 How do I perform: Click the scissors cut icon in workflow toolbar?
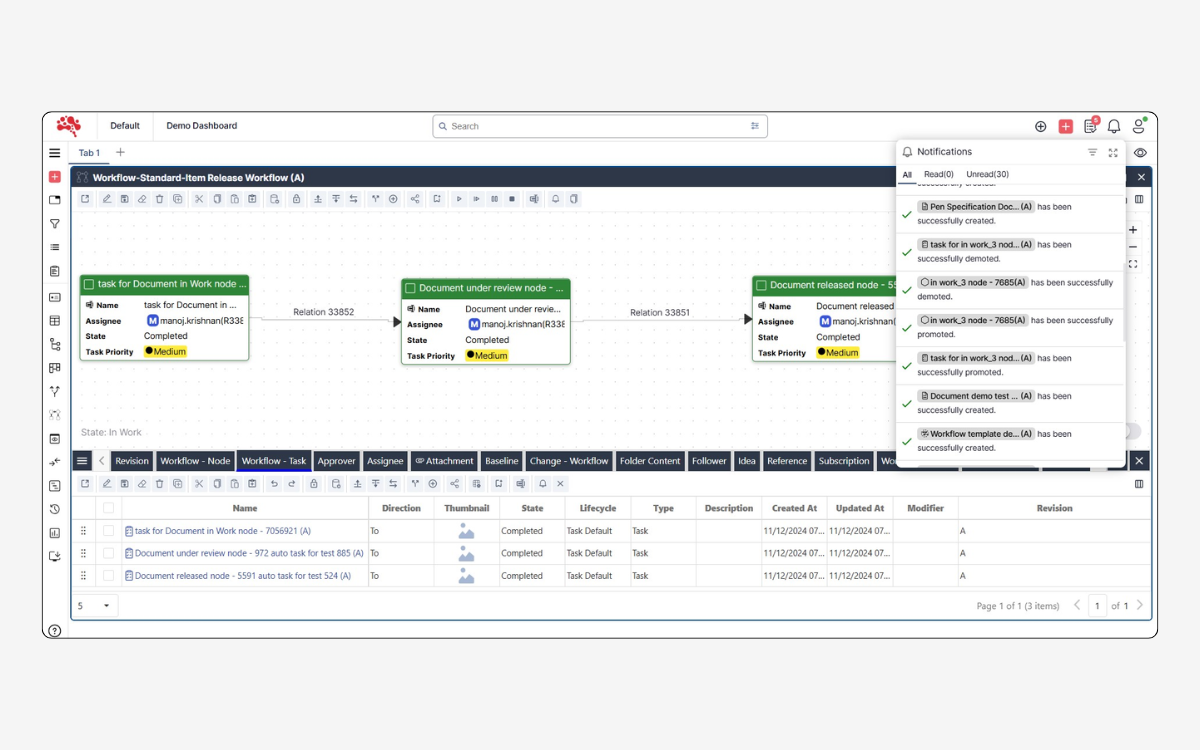click(199, 199)
